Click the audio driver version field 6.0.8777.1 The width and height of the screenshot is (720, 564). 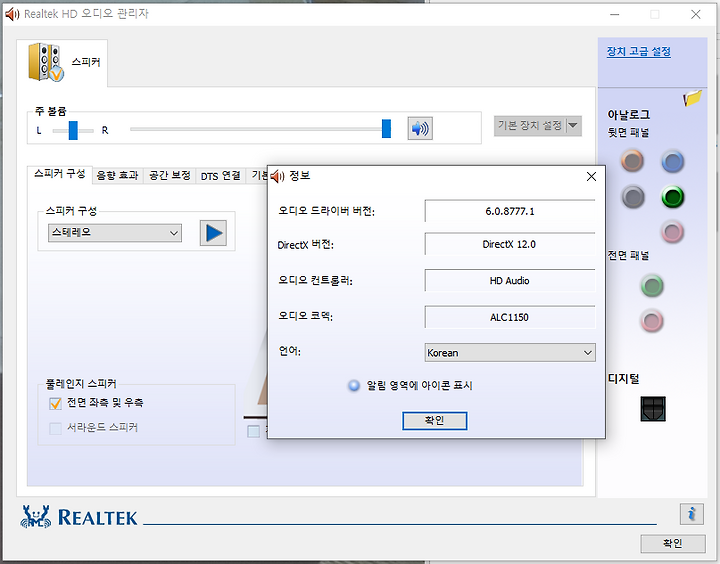coord(510,211)
